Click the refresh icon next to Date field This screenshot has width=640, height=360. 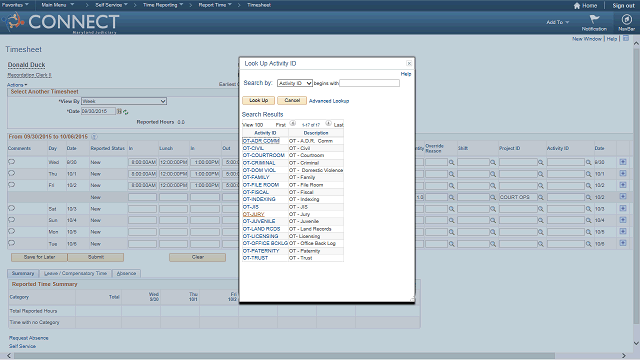tap(126, 112)
